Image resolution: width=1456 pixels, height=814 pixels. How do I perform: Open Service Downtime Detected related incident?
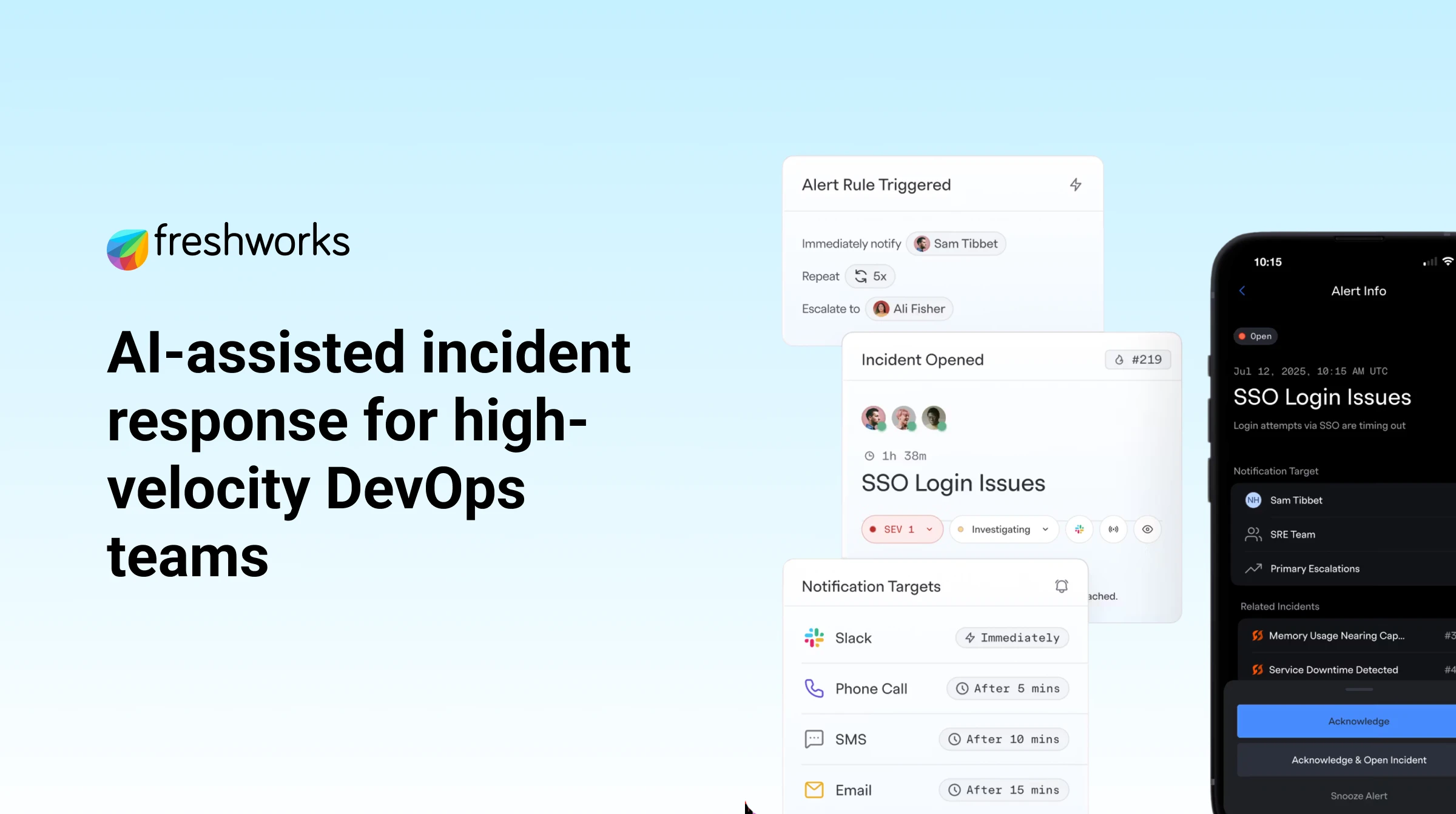pyautogui.click(x=1347, y=670)
